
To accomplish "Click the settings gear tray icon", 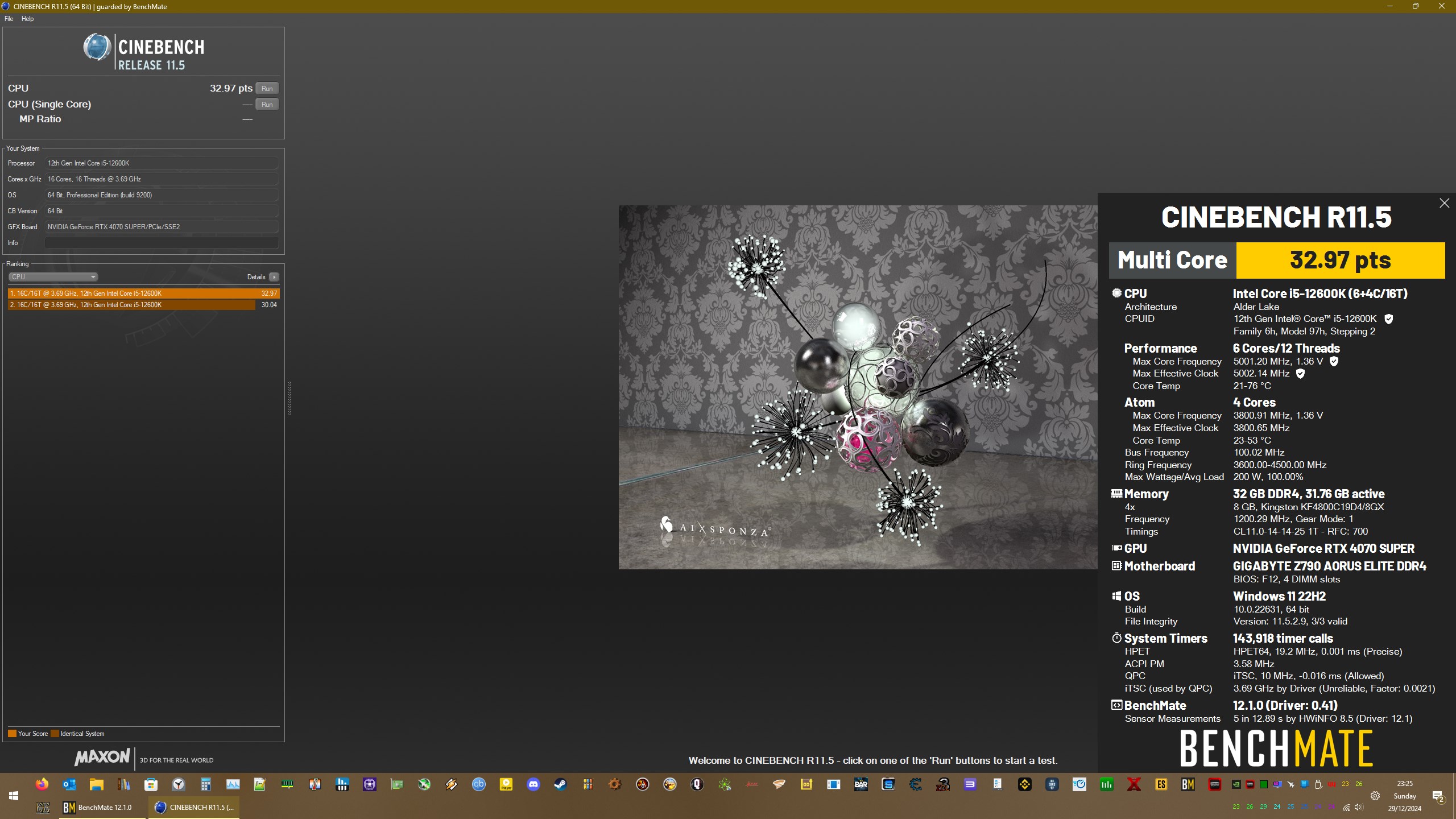I will pos(1375,796).
